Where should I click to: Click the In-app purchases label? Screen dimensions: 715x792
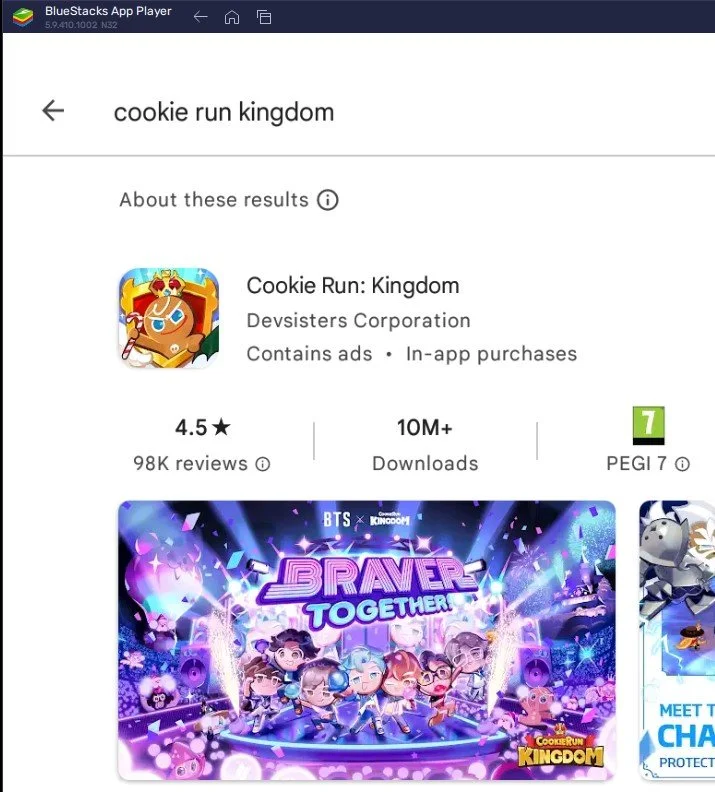[491, 354]
